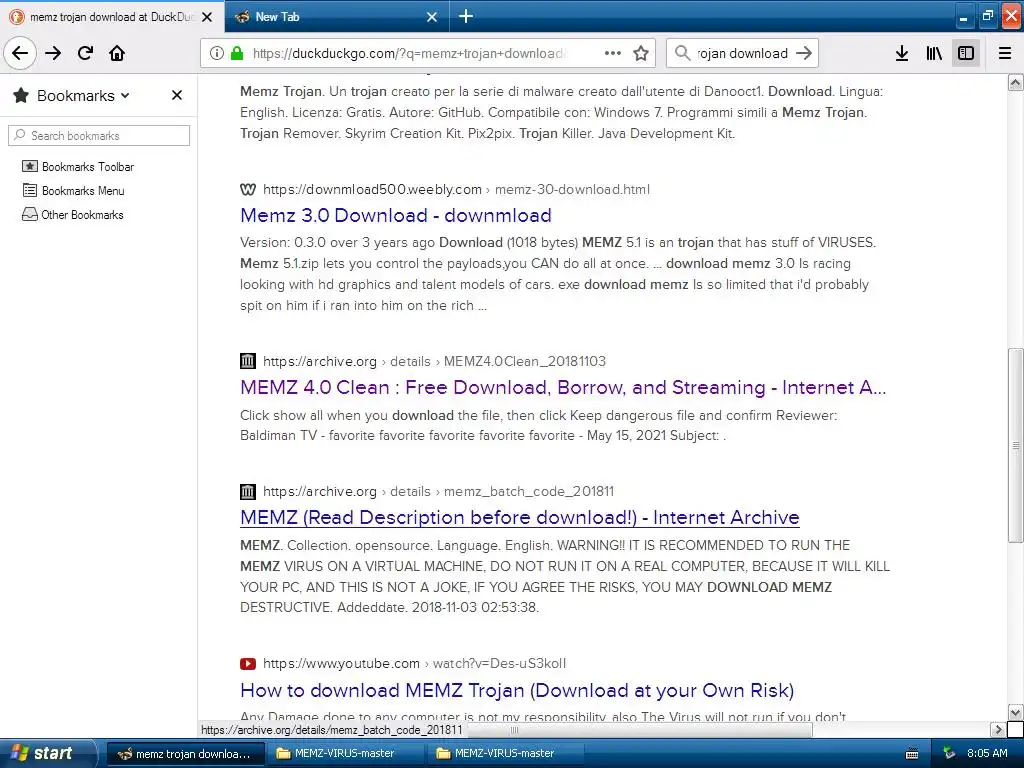
Task: Submit search with the arrow in search box
Action: [805, 53]
